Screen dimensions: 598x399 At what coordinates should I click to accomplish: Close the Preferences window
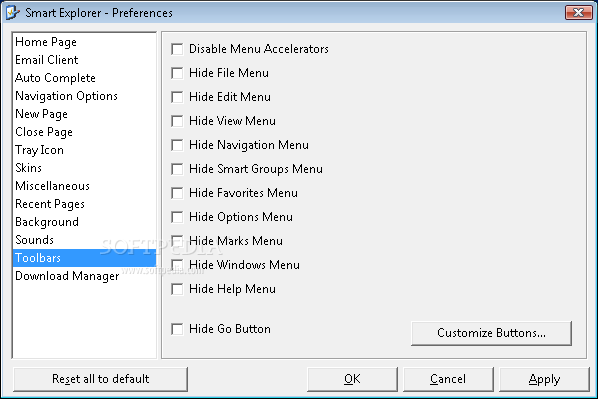coord(579,13)
